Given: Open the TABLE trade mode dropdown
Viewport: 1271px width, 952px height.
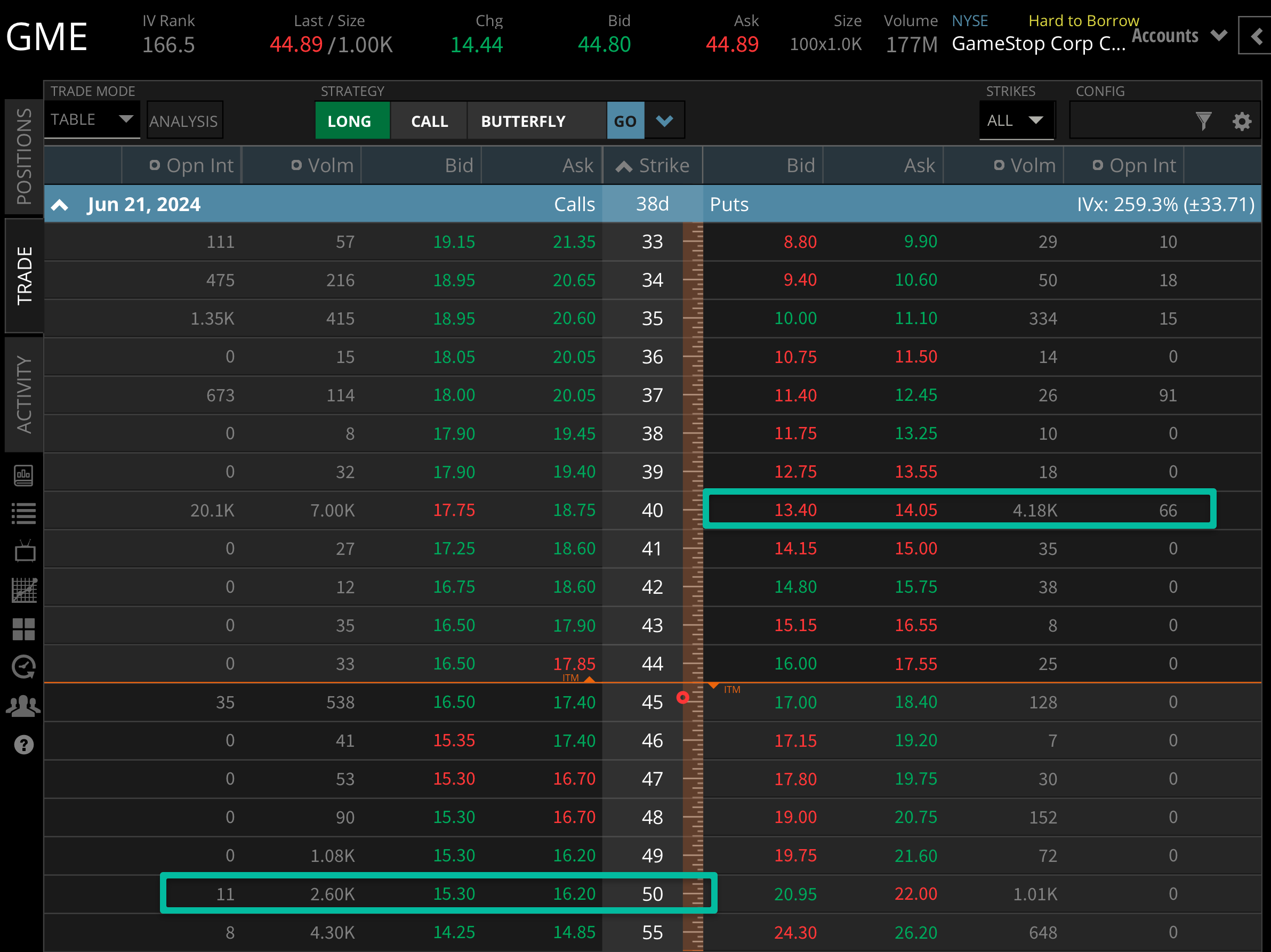Looking at the screenshot, I should click(92, 119).
